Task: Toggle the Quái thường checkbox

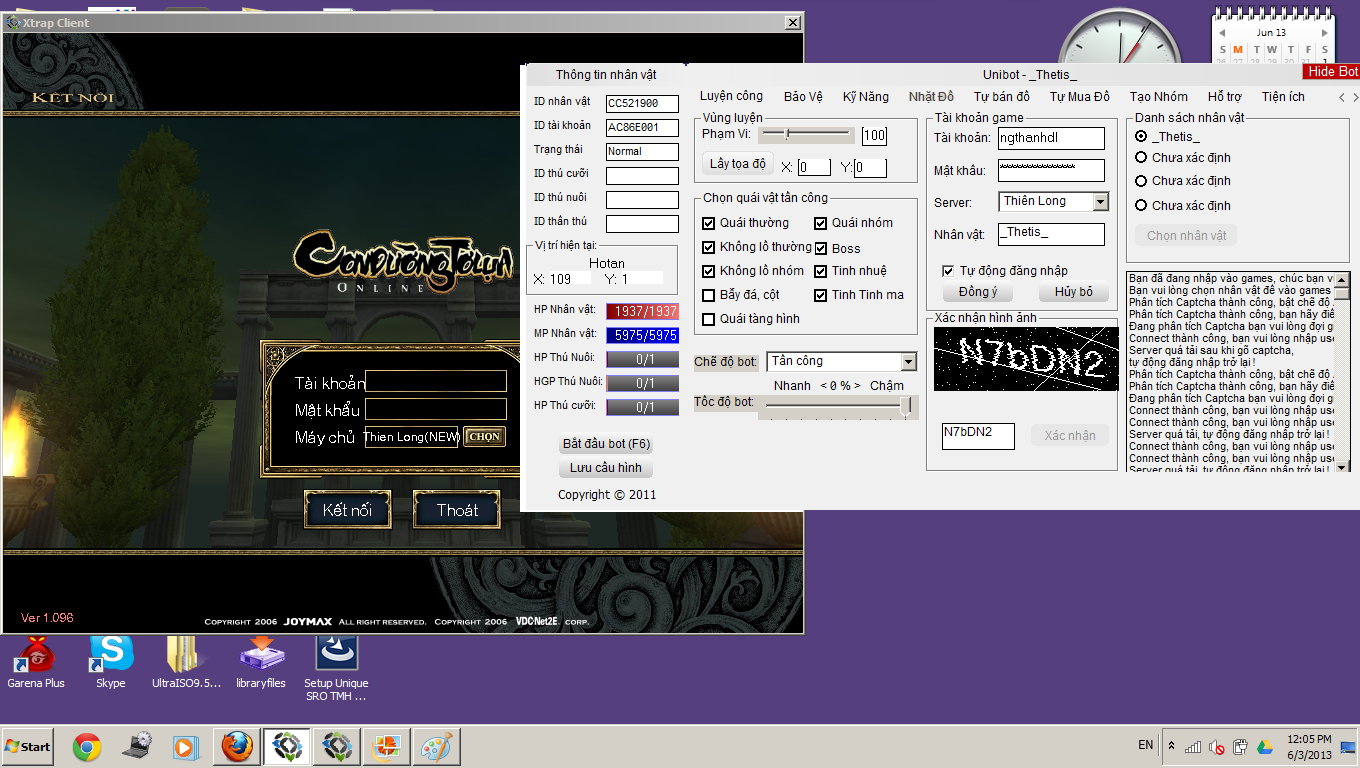Action: pyautogui.click(x=709, y=223)
